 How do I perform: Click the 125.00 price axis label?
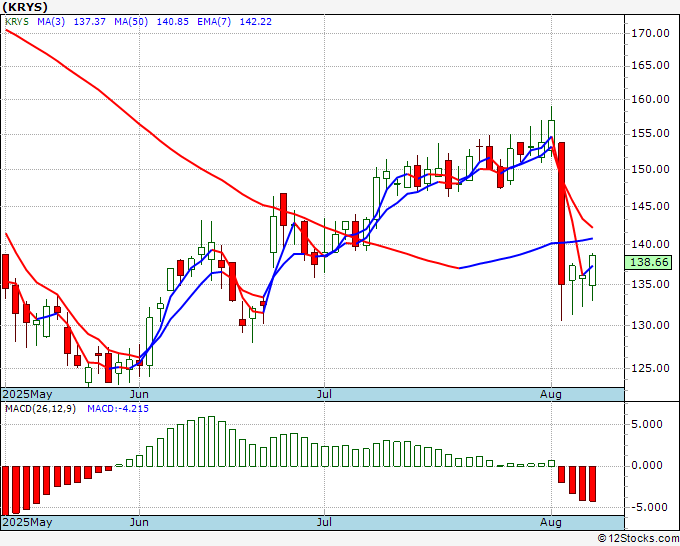point(650,368)
